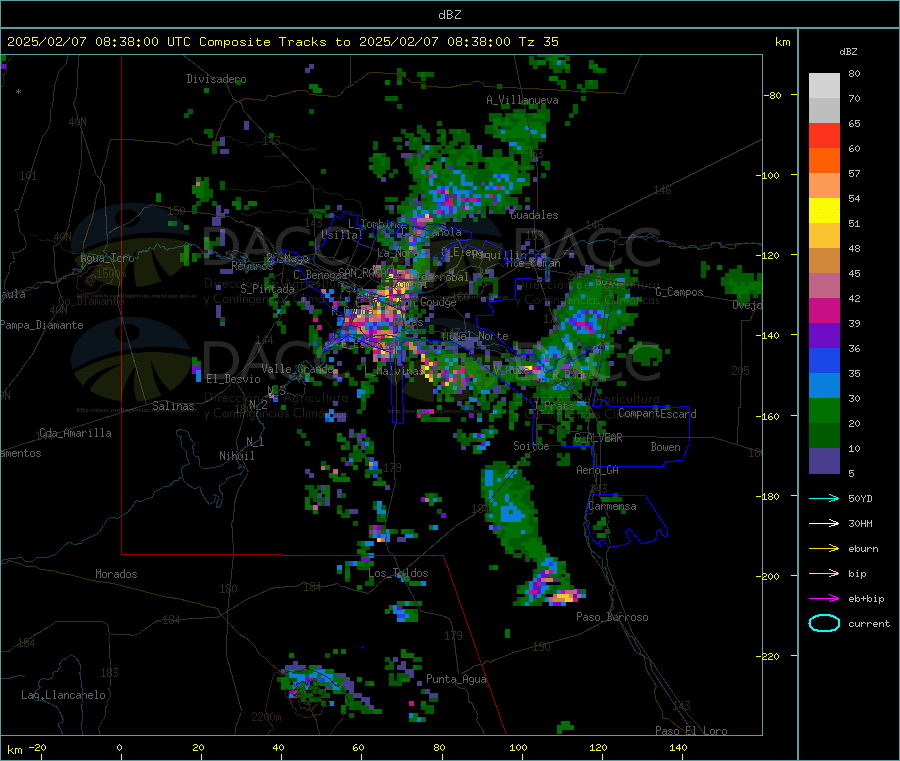Viewport: 900px width, 761px height.
Task: Click the 'Guadales' place label
Action: click(x=534, y=215)
